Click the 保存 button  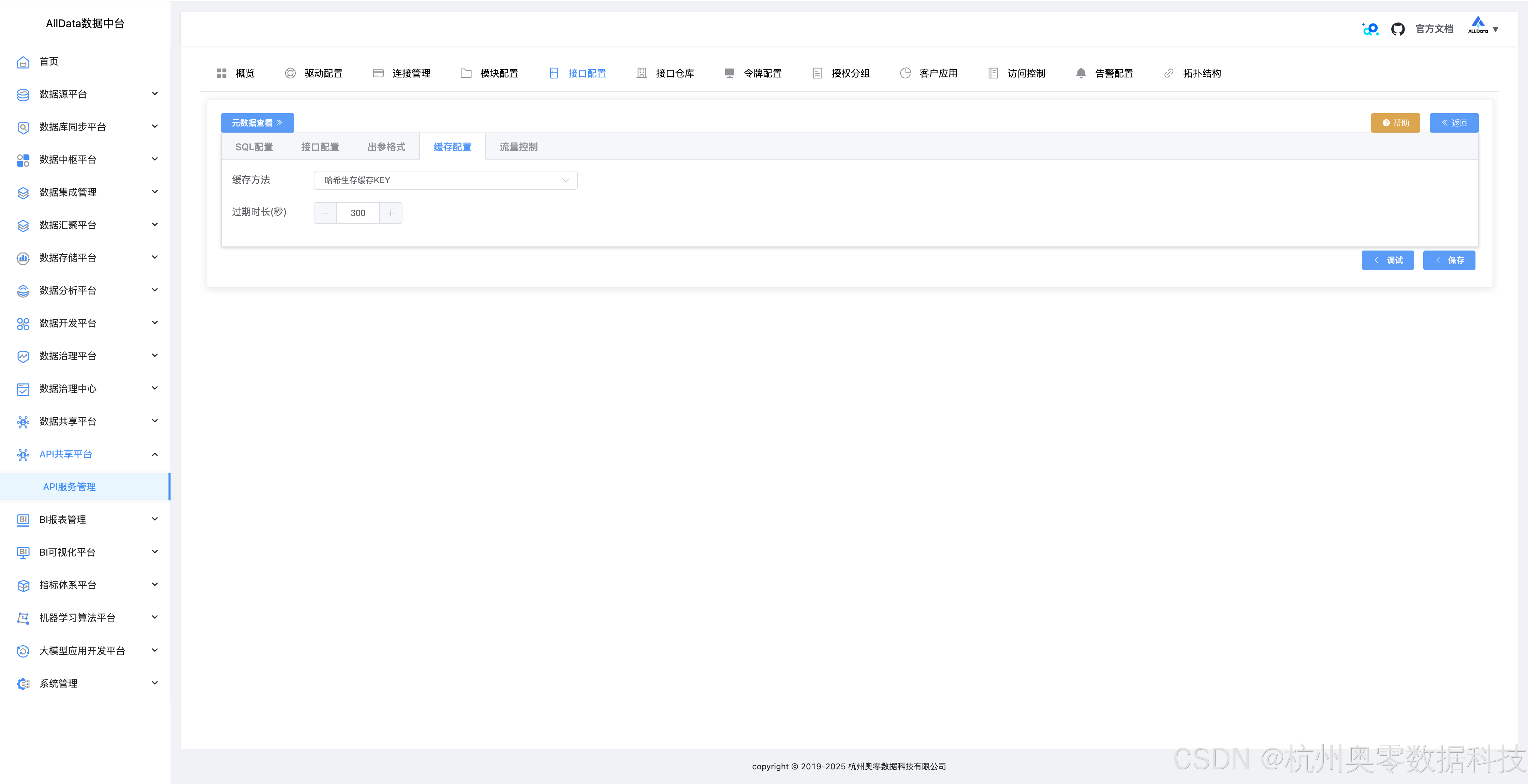(1449, 260)
